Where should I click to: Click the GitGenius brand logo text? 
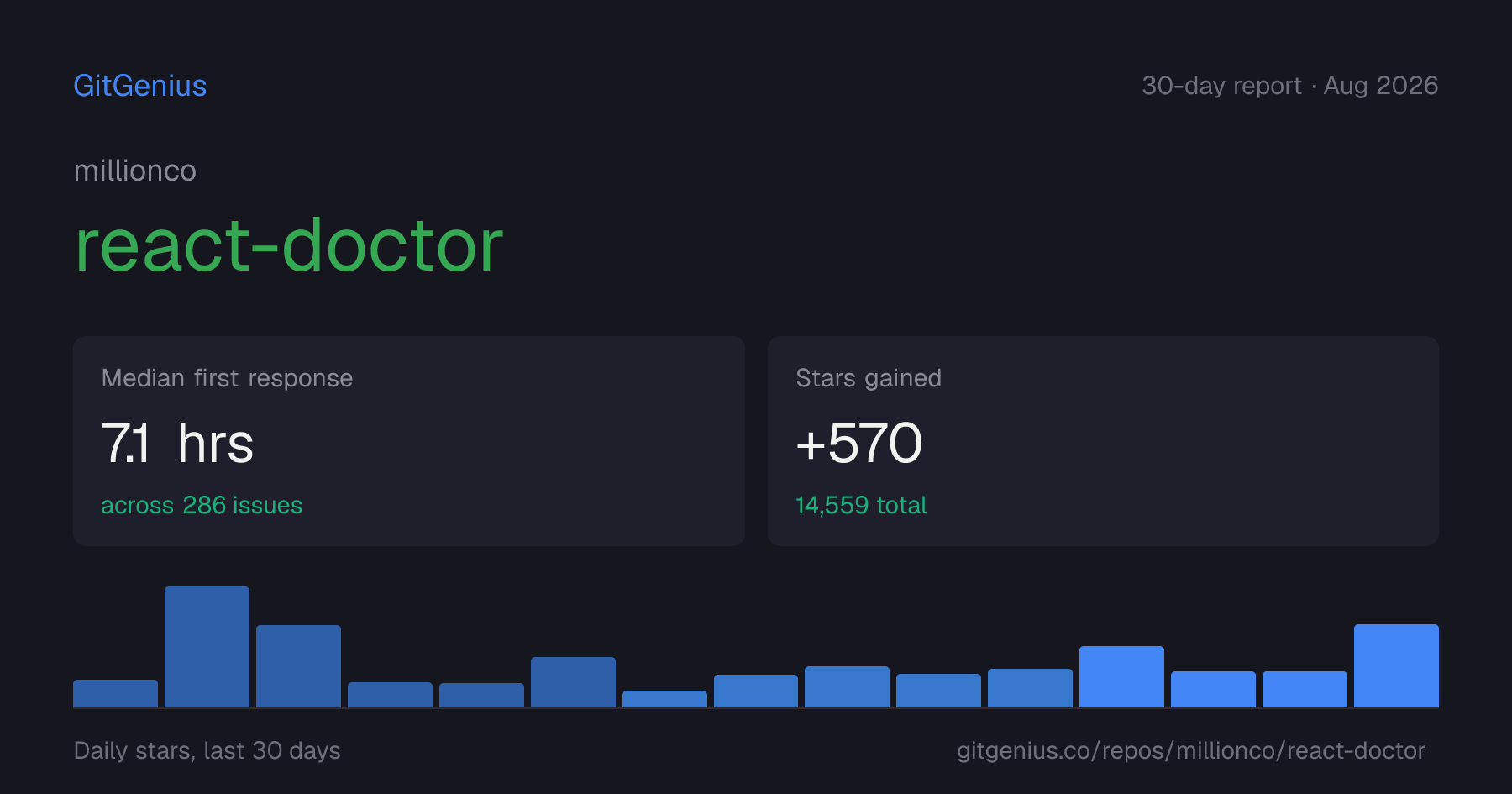pos(140,86)
